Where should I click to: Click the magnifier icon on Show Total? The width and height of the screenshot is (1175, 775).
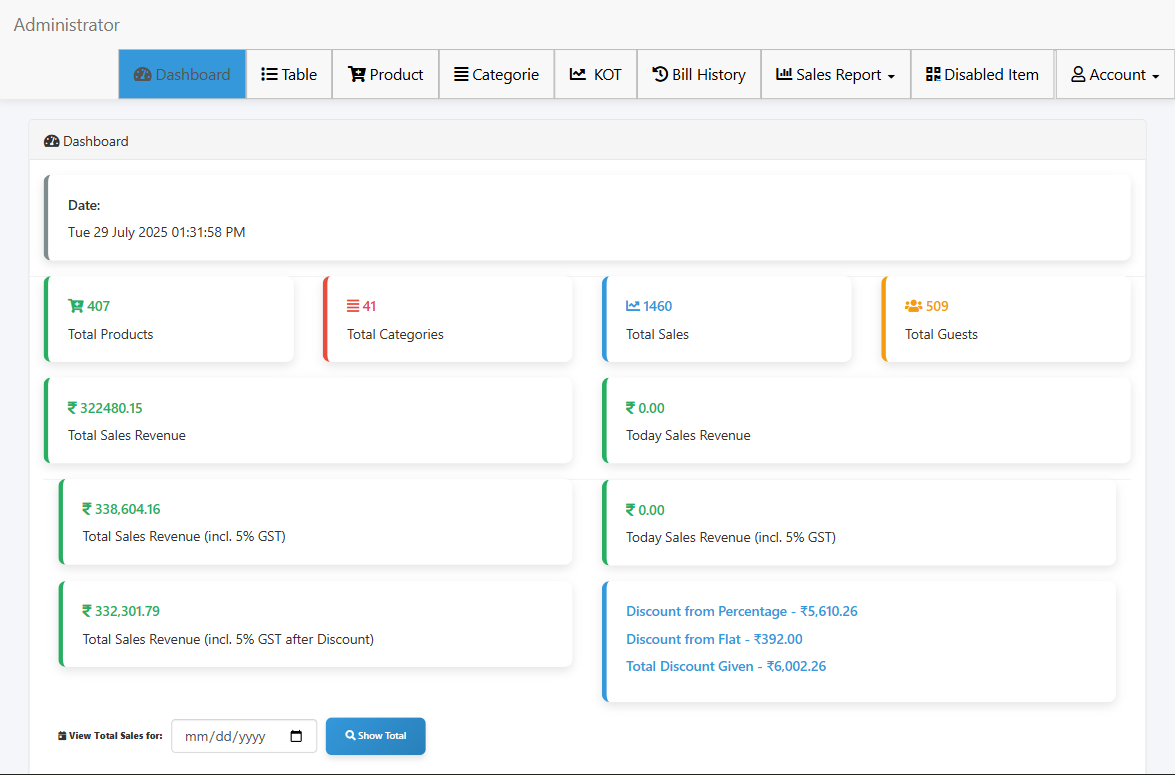click(350, 735)
